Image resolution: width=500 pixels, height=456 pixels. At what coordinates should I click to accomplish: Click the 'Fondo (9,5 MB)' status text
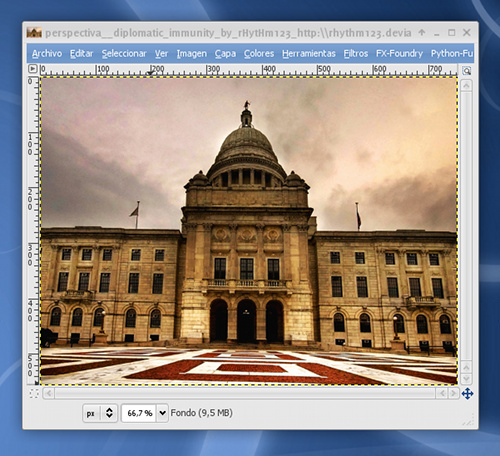[x=201, y=413]
